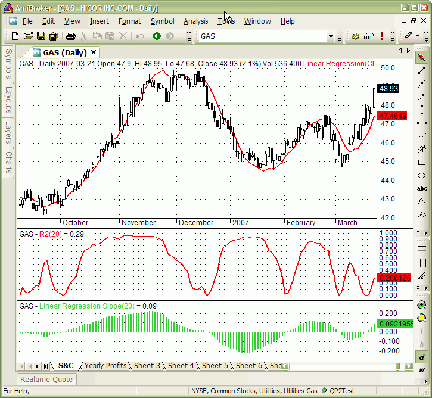This screenshot has height=398, width=432.
Task: Switch to Yearly Profits sheet tab
Action: tap(105, 366)
